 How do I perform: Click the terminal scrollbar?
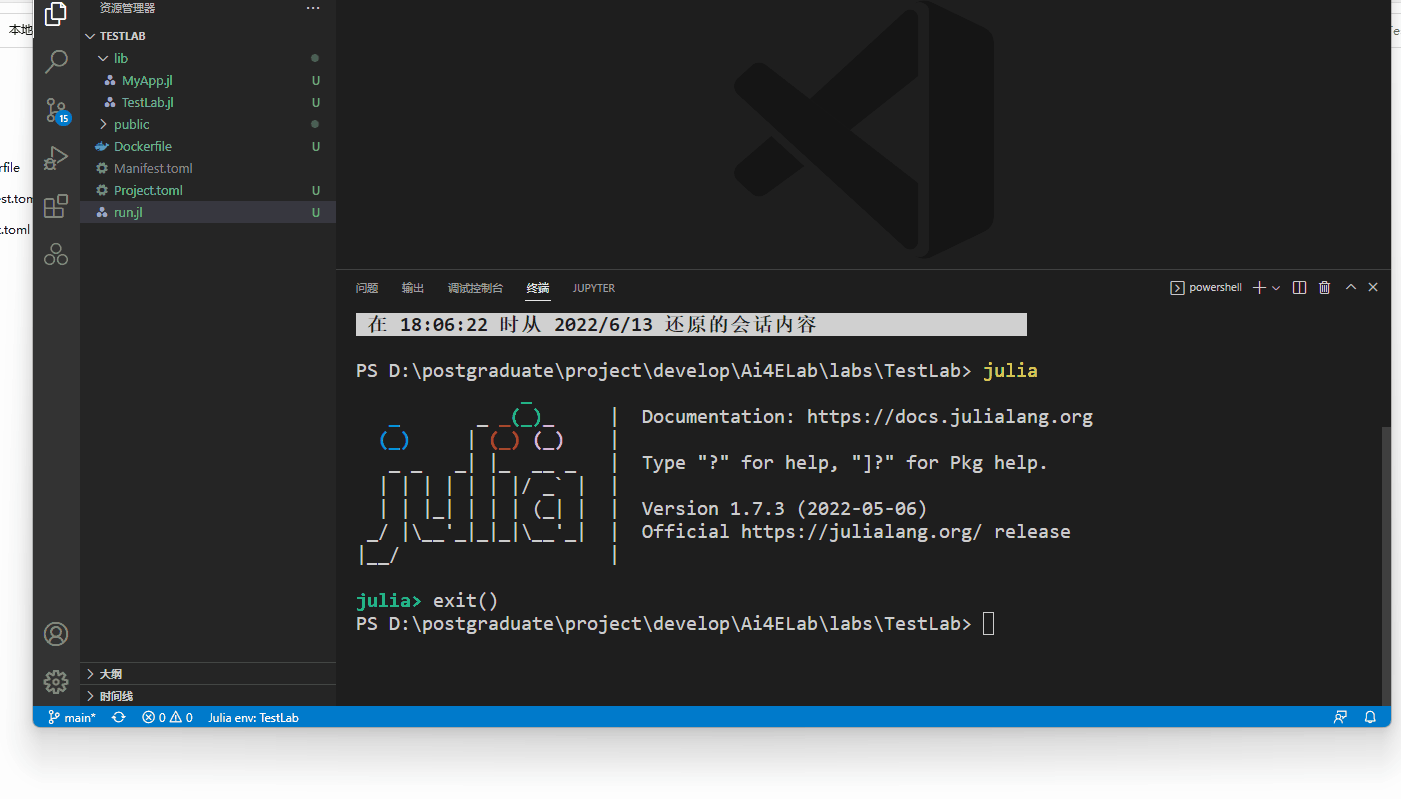point(1385,565)
